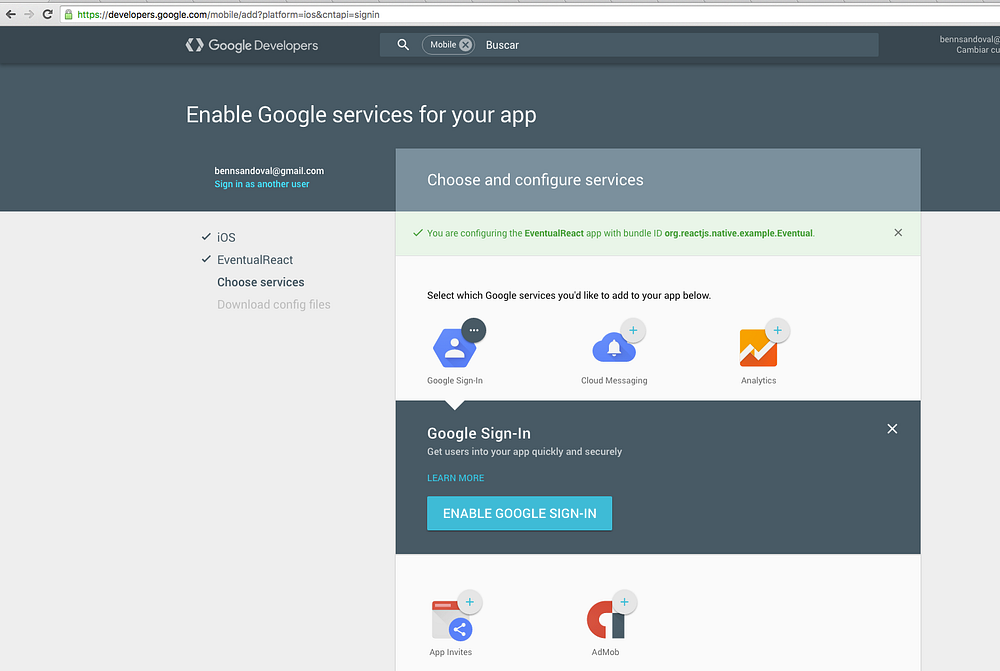1000x671 pixels.
Task: Click the Analytics service icon
Action: click(x=758, y=348)
